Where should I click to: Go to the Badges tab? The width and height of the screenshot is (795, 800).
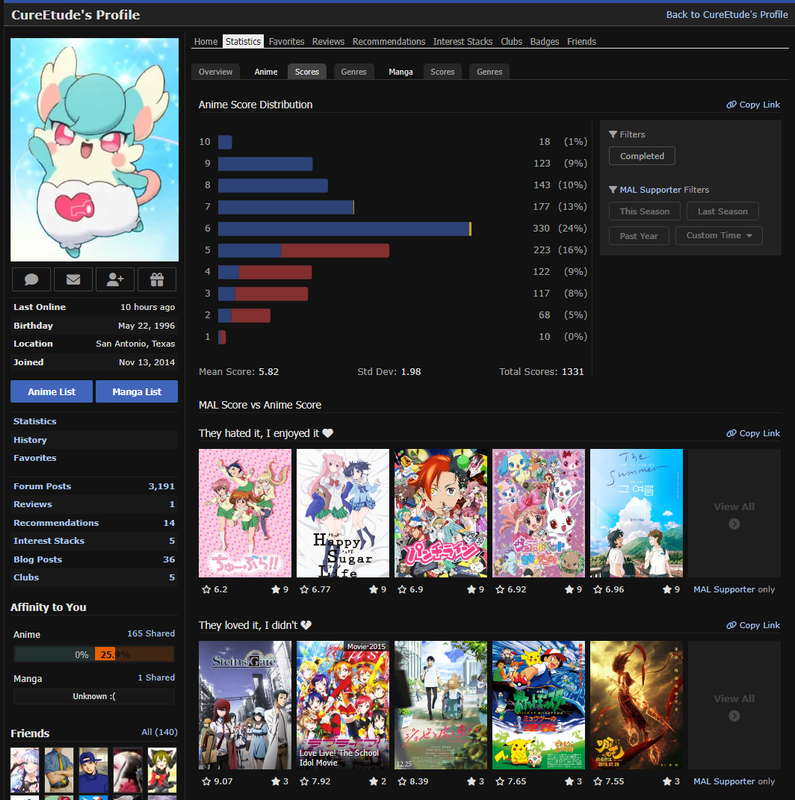[x=544, y=41]
